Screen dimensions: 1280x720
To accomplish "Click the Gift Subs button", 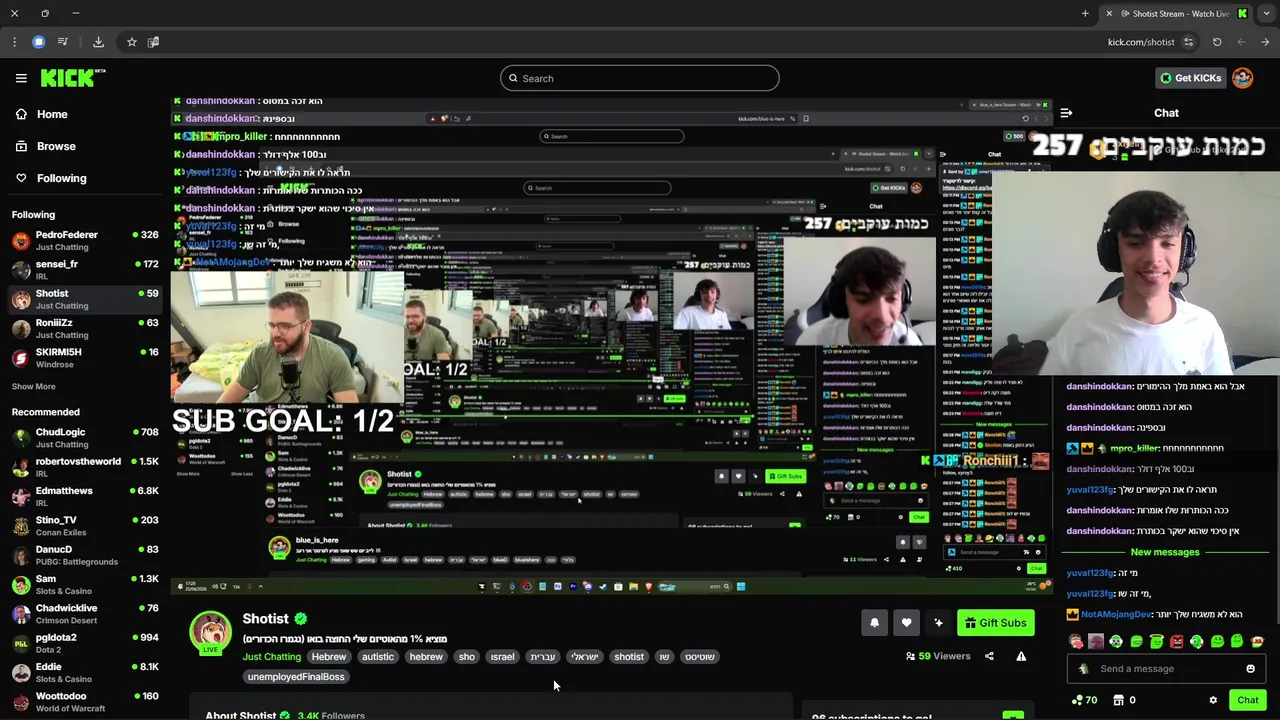I will coord(995,623).
